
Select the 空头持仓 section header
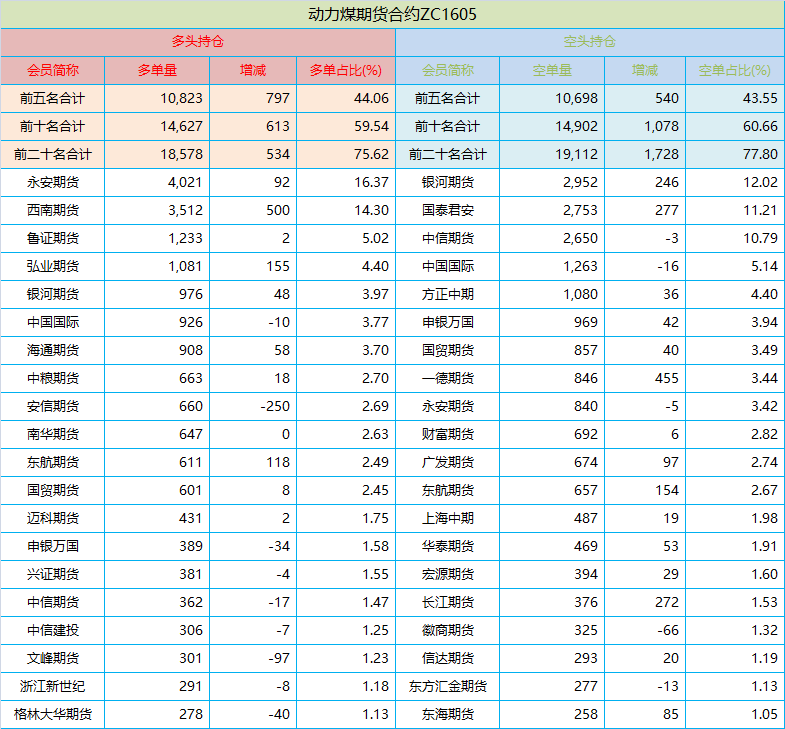click(x=590, y=42)
